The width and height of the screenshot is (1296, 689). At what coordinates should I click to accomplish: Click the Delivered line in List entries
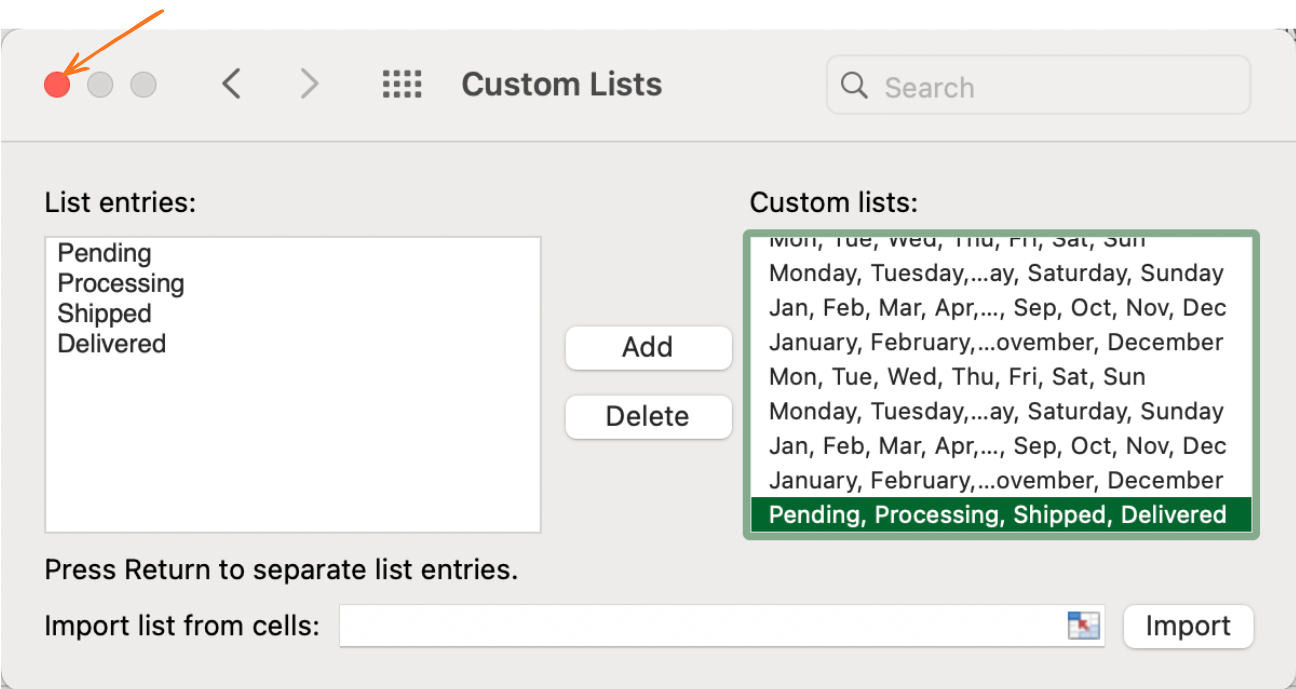tap(112, 343)
